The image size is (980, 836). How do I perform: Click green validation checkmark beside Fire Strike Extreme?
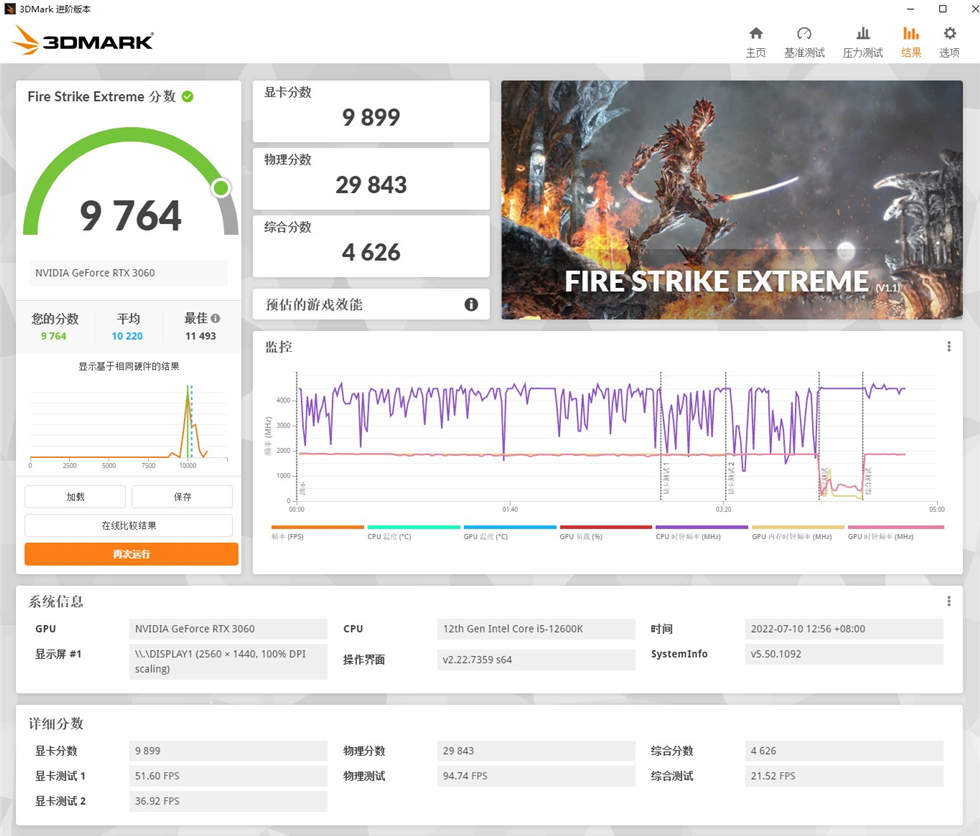[188, 97]
